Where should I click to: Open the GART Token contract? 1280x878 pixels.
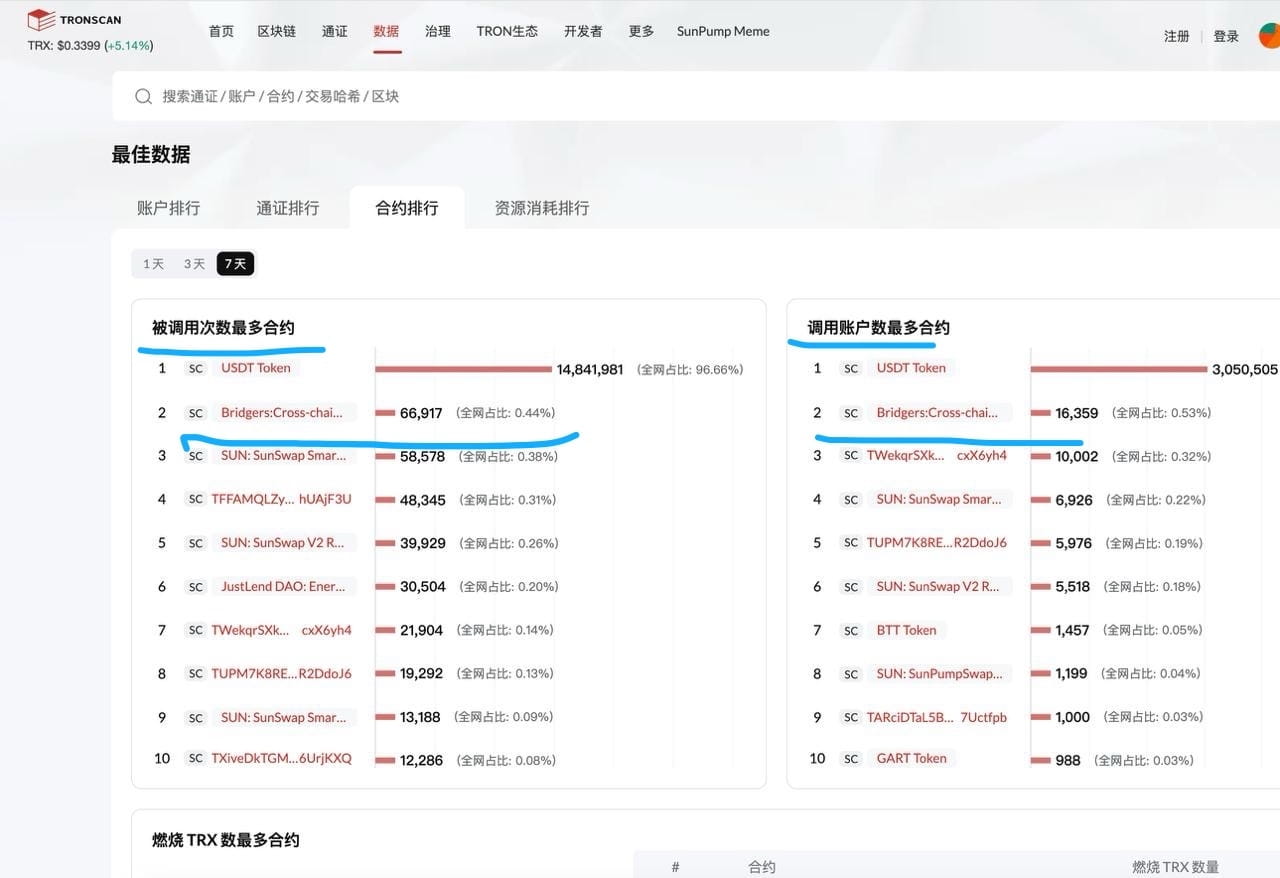pos(911,759)
